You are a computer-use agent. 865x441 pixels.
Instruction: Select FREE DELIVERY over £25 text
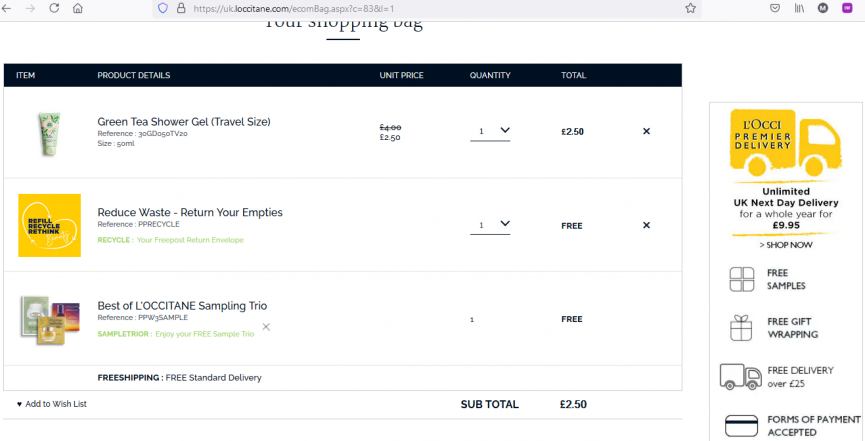[x=800, y=376]
